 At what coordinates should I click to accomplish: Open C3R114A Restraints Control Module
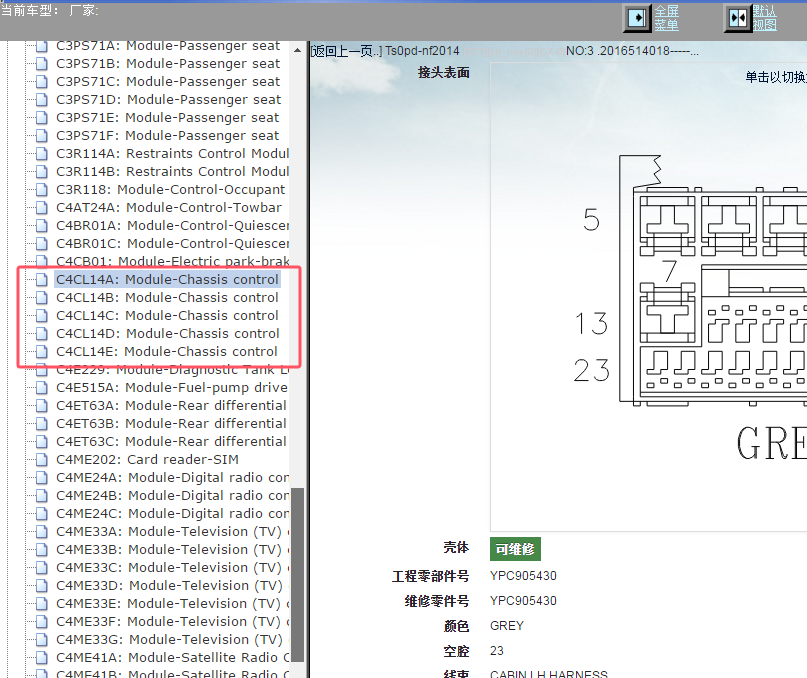[x=172, y=154]
